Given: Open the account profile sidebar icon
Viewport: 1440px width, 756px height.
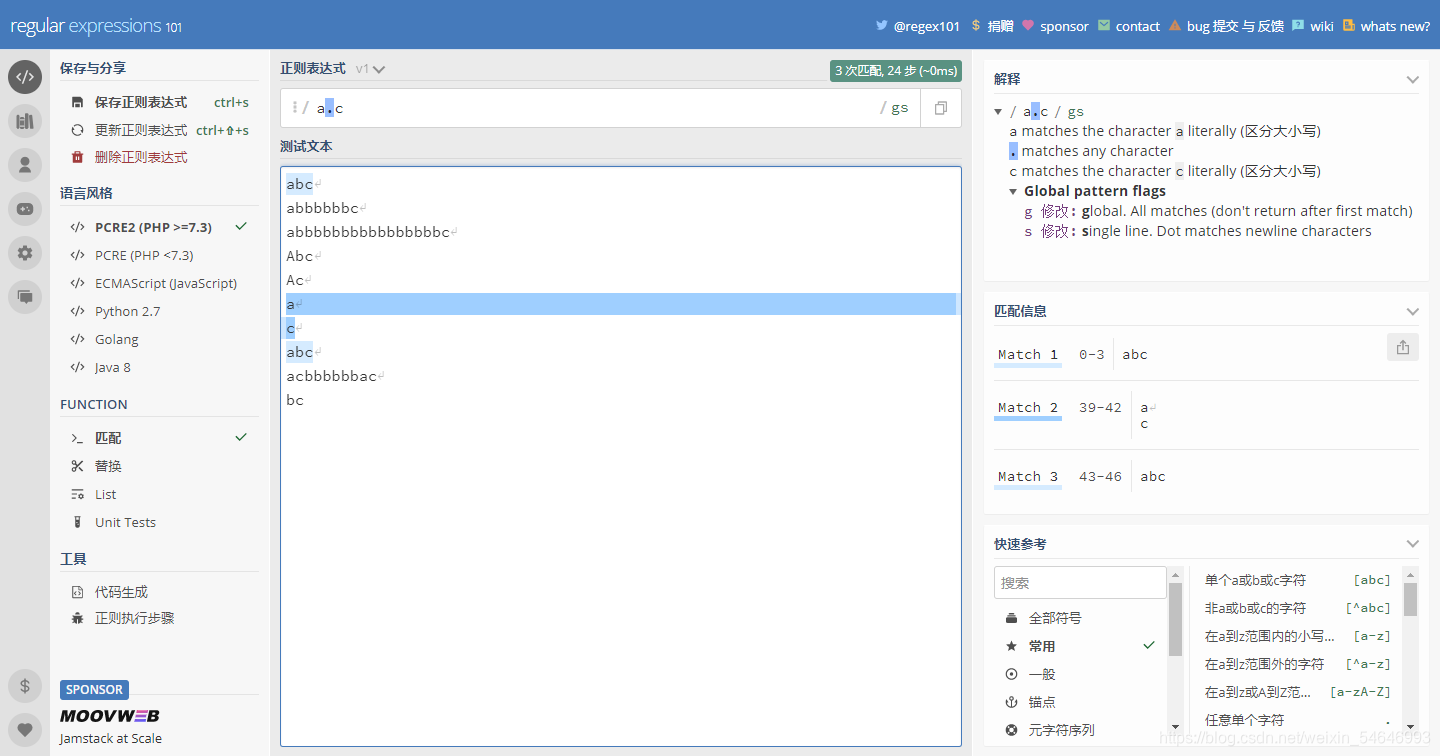Looking at the screenshot, I should coord(25,165).
